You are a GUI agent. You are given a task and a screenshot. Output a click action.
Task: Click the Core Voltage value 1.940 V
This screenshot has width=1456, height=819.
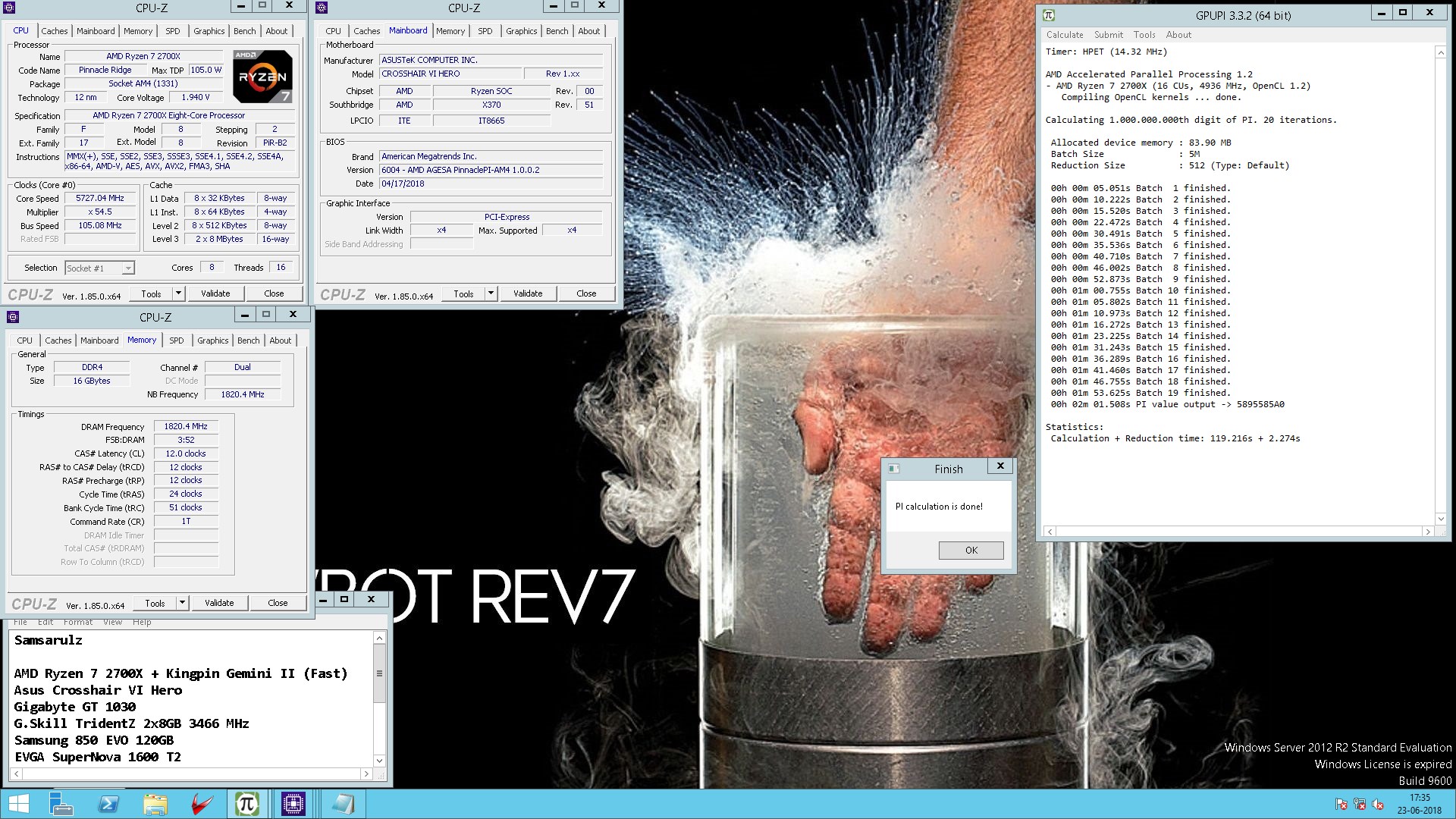coord(196,97)
